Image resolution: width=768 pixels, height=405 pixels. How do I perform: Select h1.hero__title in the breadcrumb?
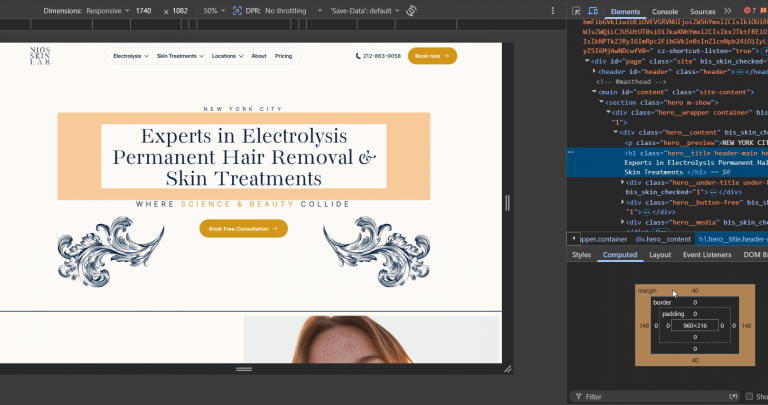click(x=732, y=239)
